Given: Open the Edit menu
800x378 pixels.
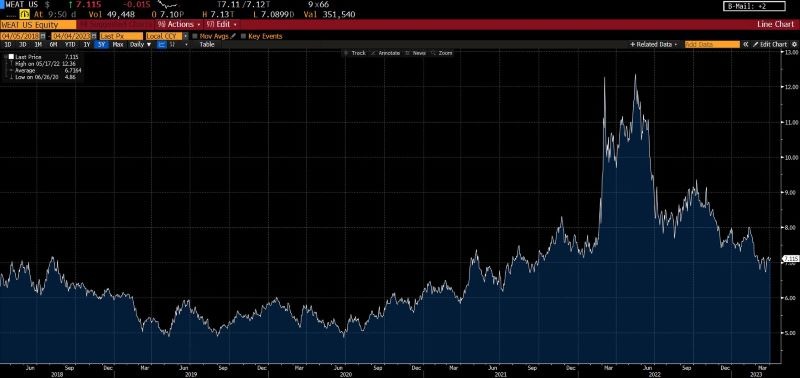Looking at the screenshot, I should [222, 24].
